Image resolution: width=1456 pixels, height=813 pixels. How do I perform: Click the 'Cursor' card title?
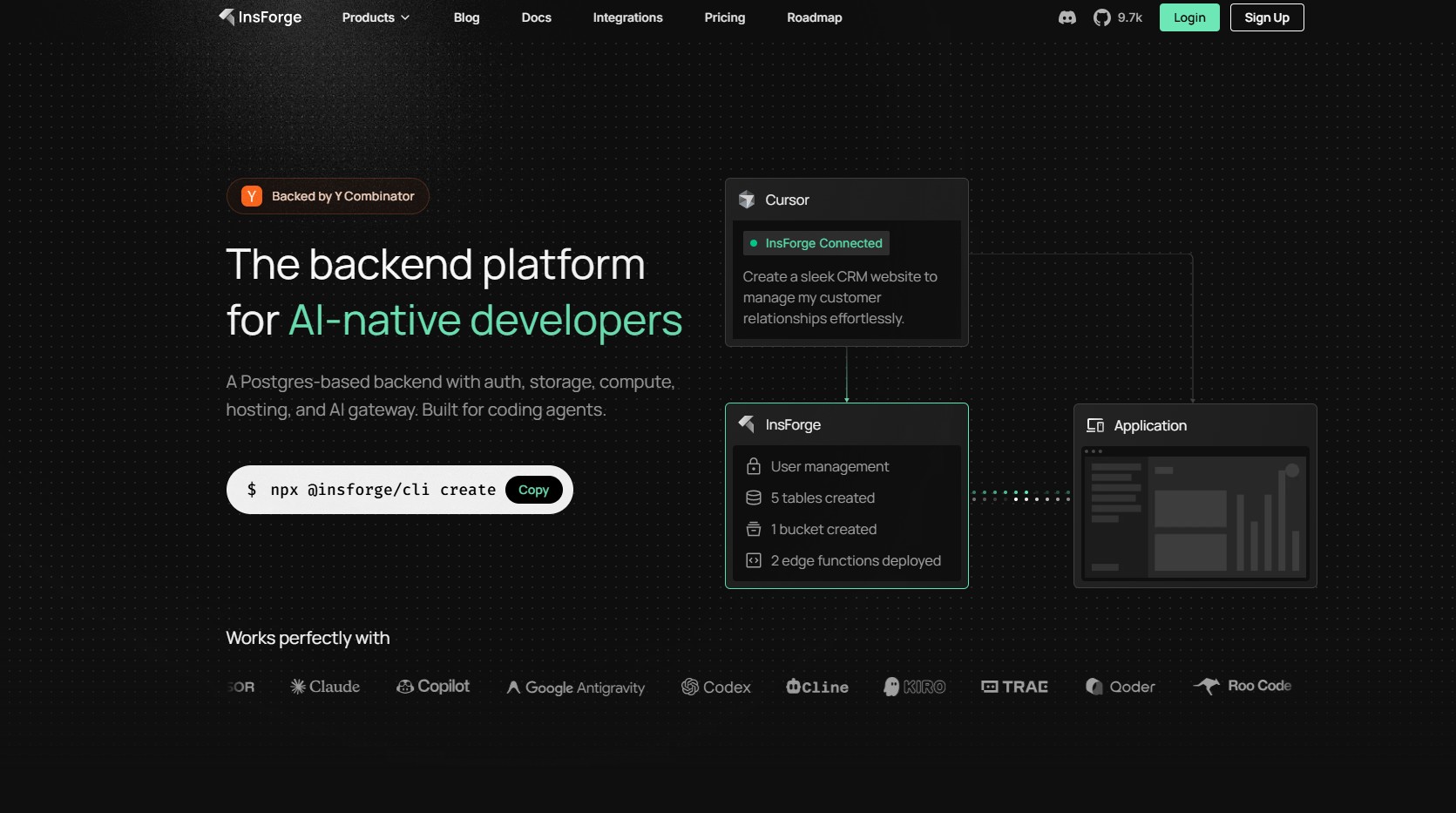(x=787, y=200)
